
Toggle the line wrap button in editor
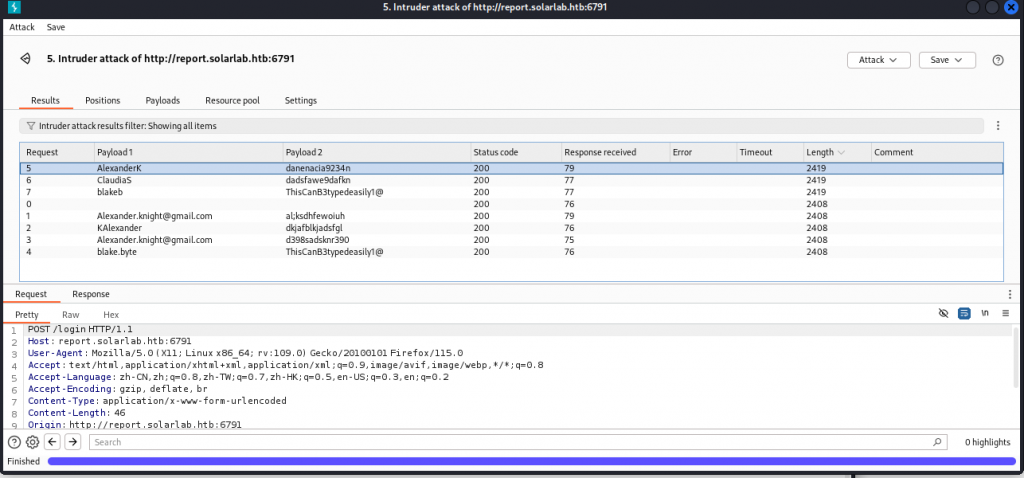click(963, 313)
